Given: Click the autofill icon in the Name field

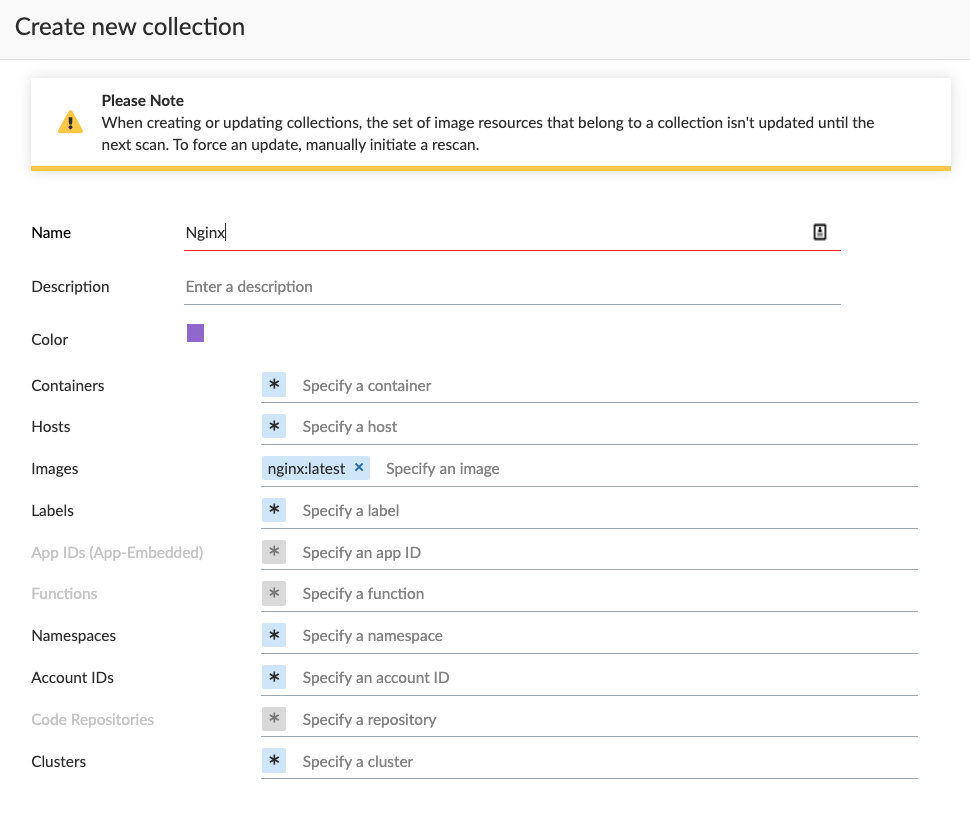Looking at the screenshot, I should [820, 232].
